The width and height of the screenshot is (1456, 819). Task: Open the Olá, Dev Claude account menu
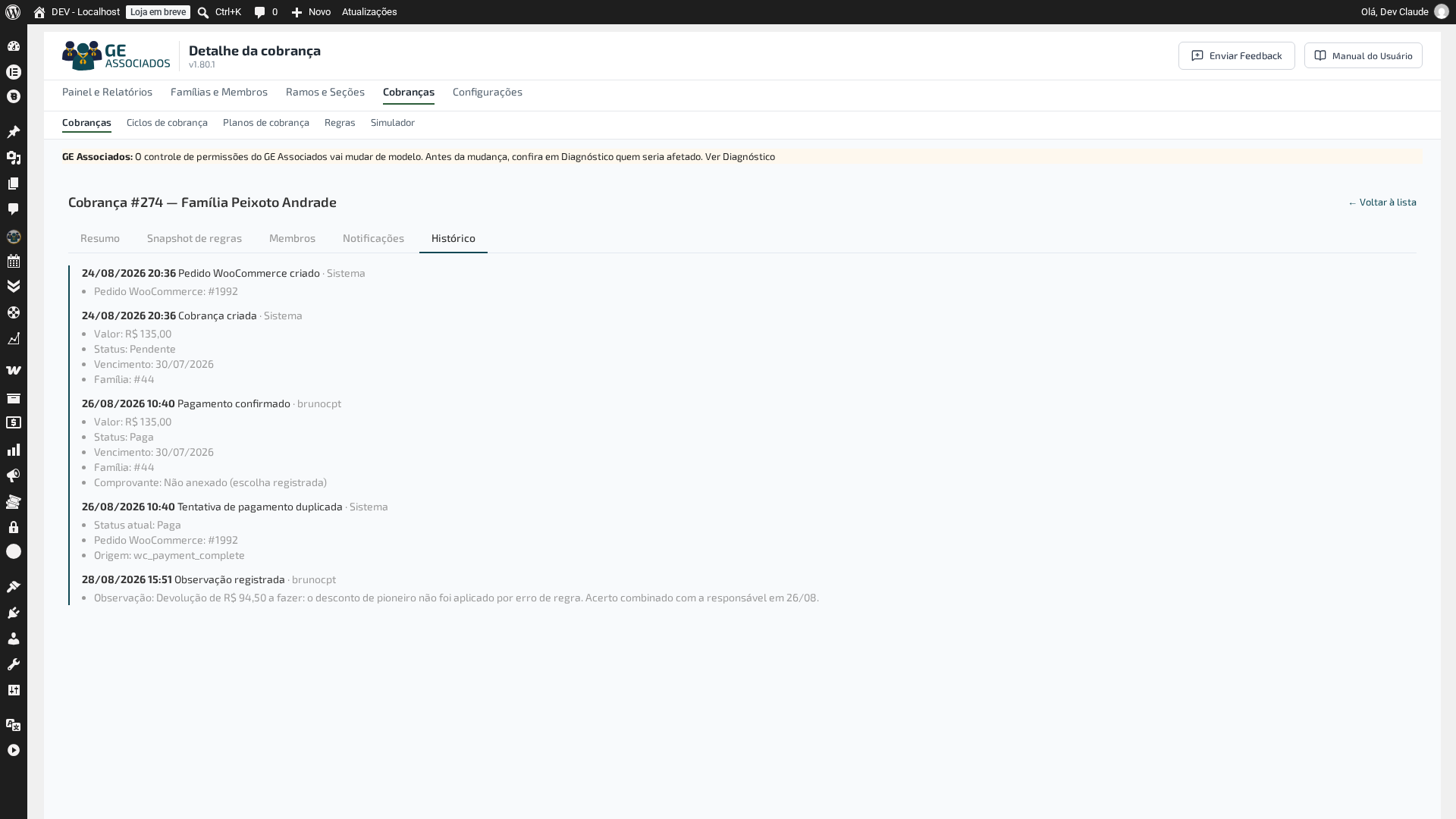pos(1404,12)
